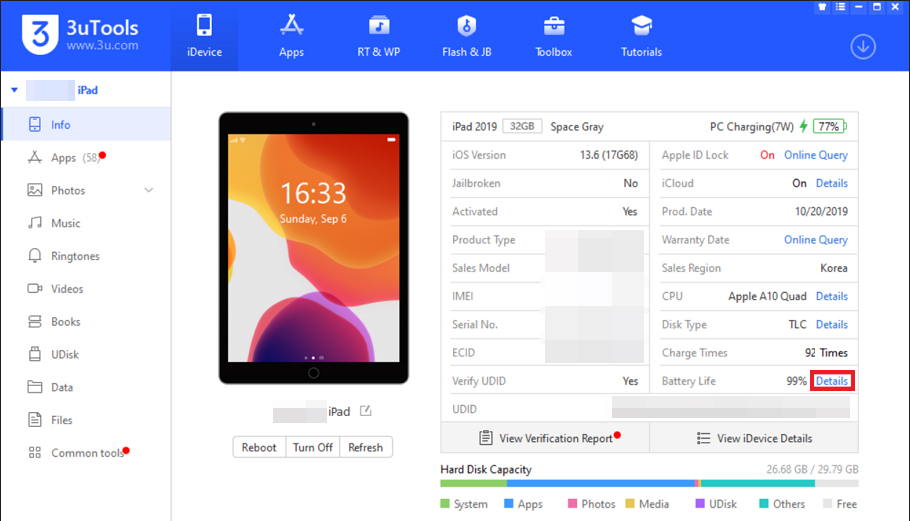Open Common tools in the sidebar
This screenshot has height=521, width=910.
(86, 453)
